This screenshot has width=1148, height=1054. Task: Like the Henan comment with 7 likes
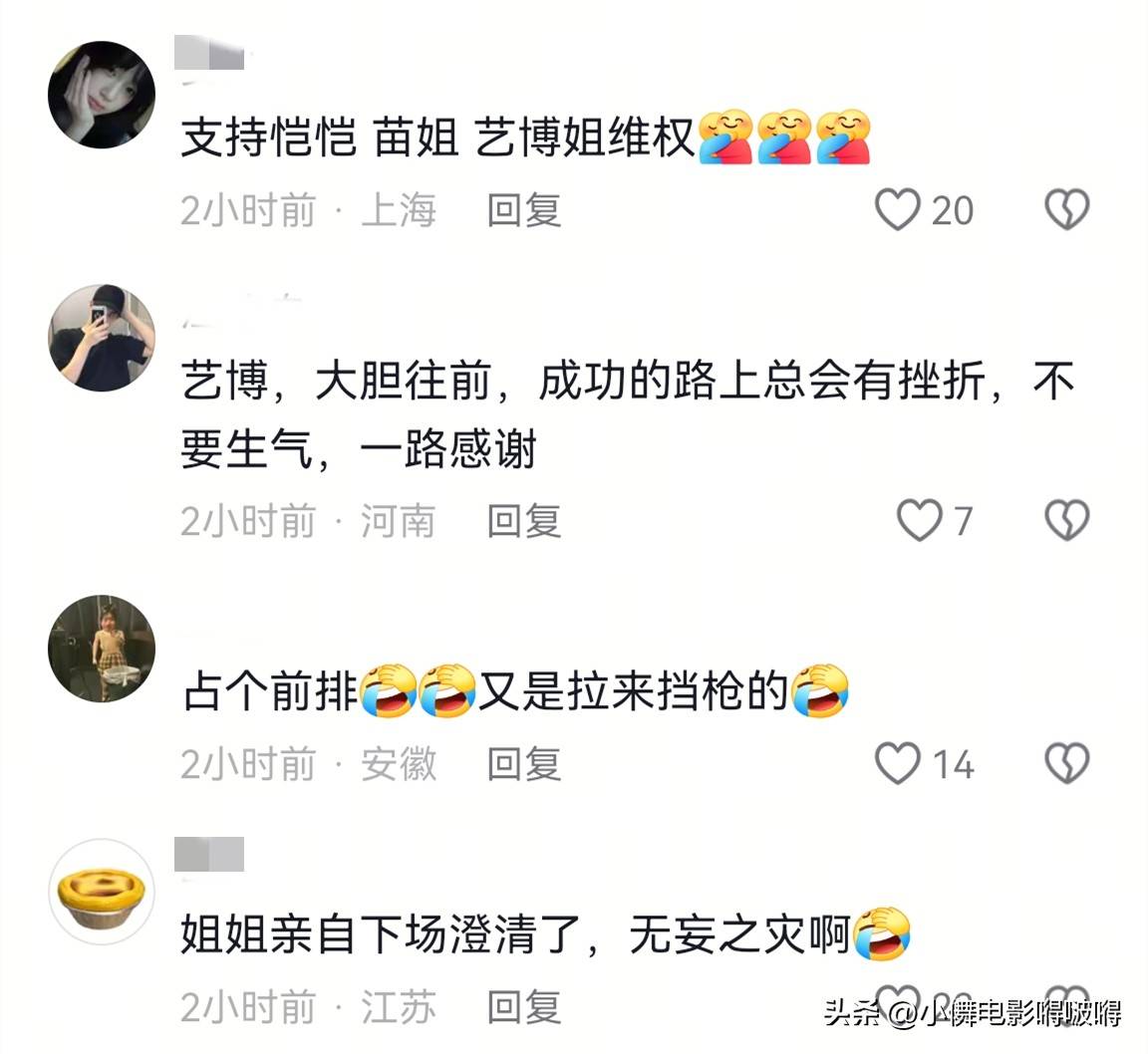(920, 520)
